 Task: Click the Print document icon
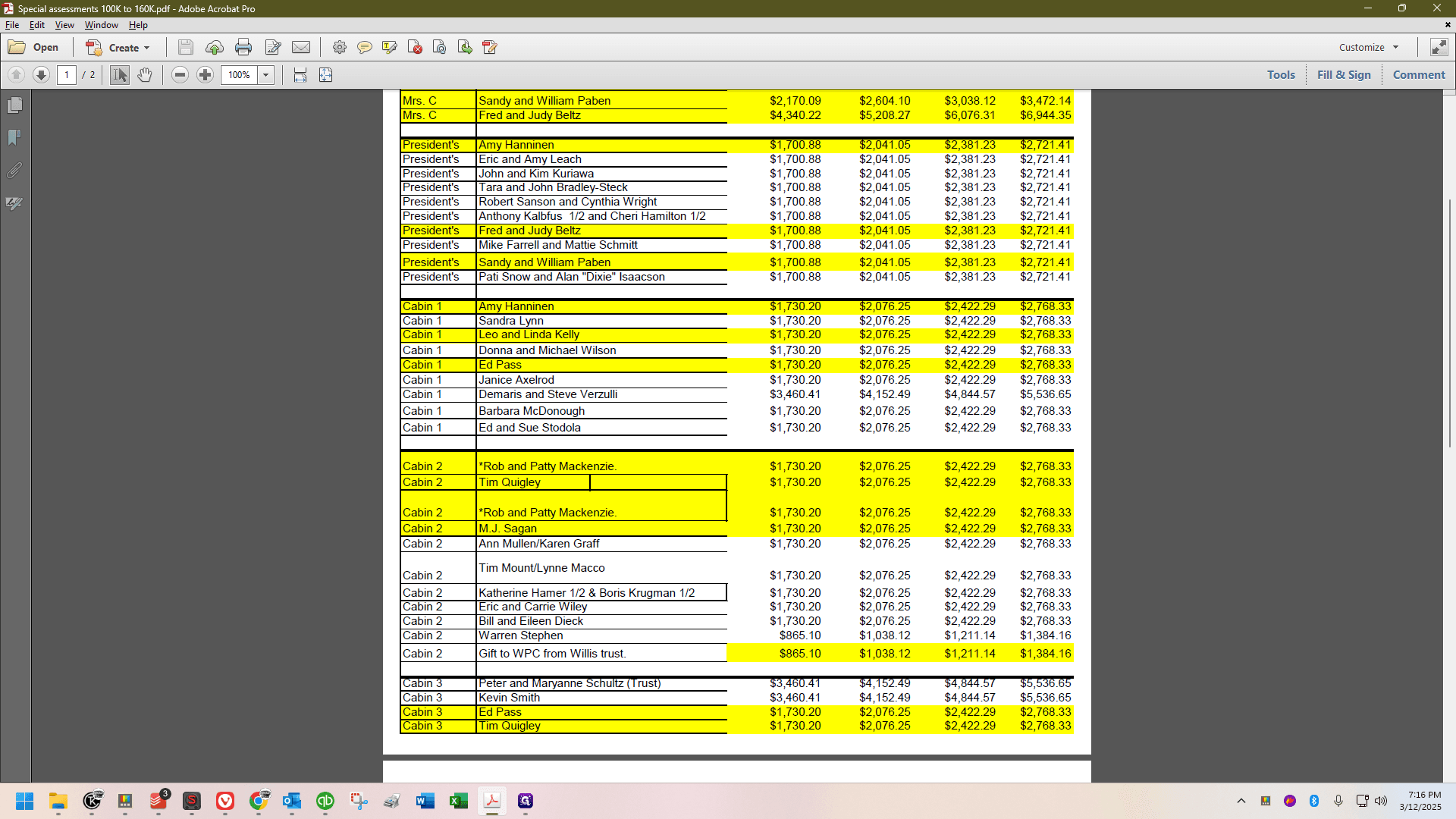pyautogui.click(x=243, y=47)
